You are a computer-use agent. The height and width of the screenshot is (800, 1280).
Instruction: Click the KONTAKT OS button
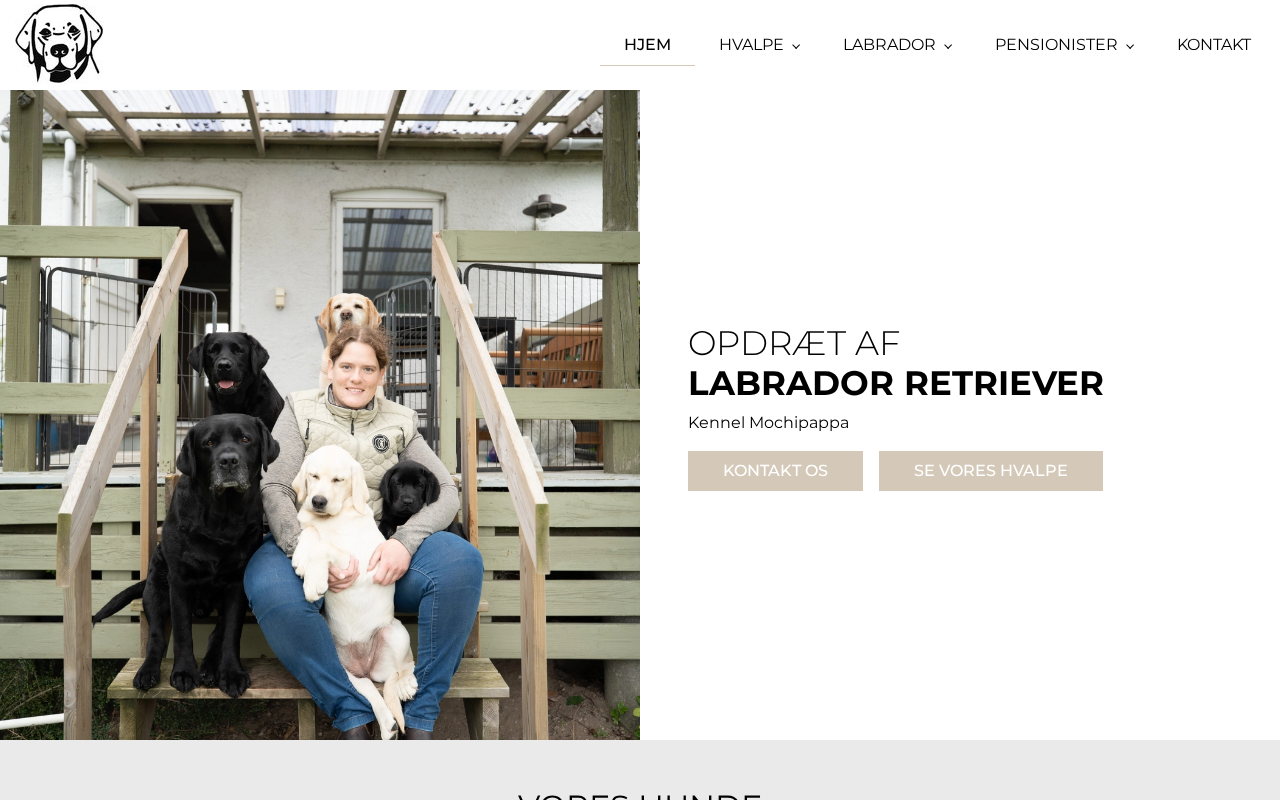tap(775, 471)
